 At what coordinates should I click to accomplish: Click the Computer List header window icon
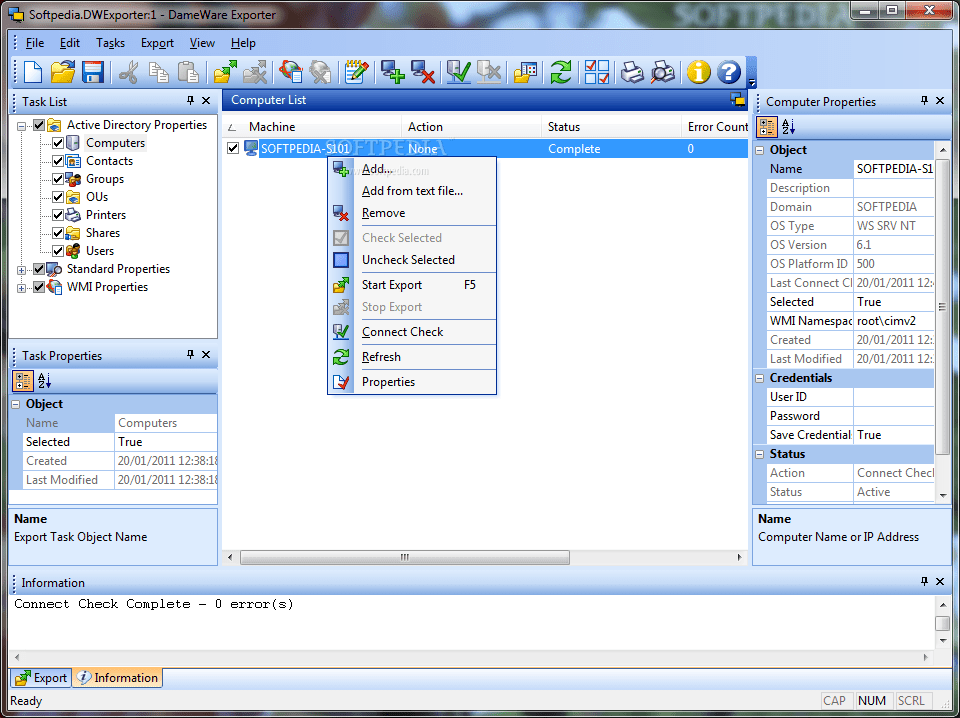[738, 100]
